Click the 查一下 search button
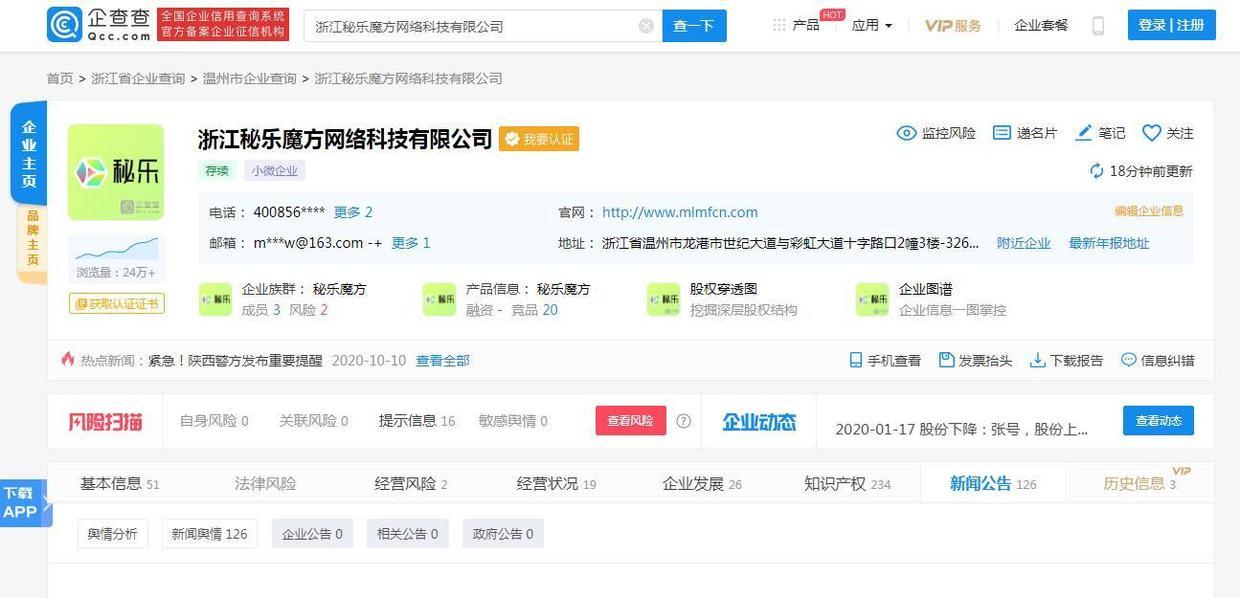The image size is (1240, 598). point(694,26)
